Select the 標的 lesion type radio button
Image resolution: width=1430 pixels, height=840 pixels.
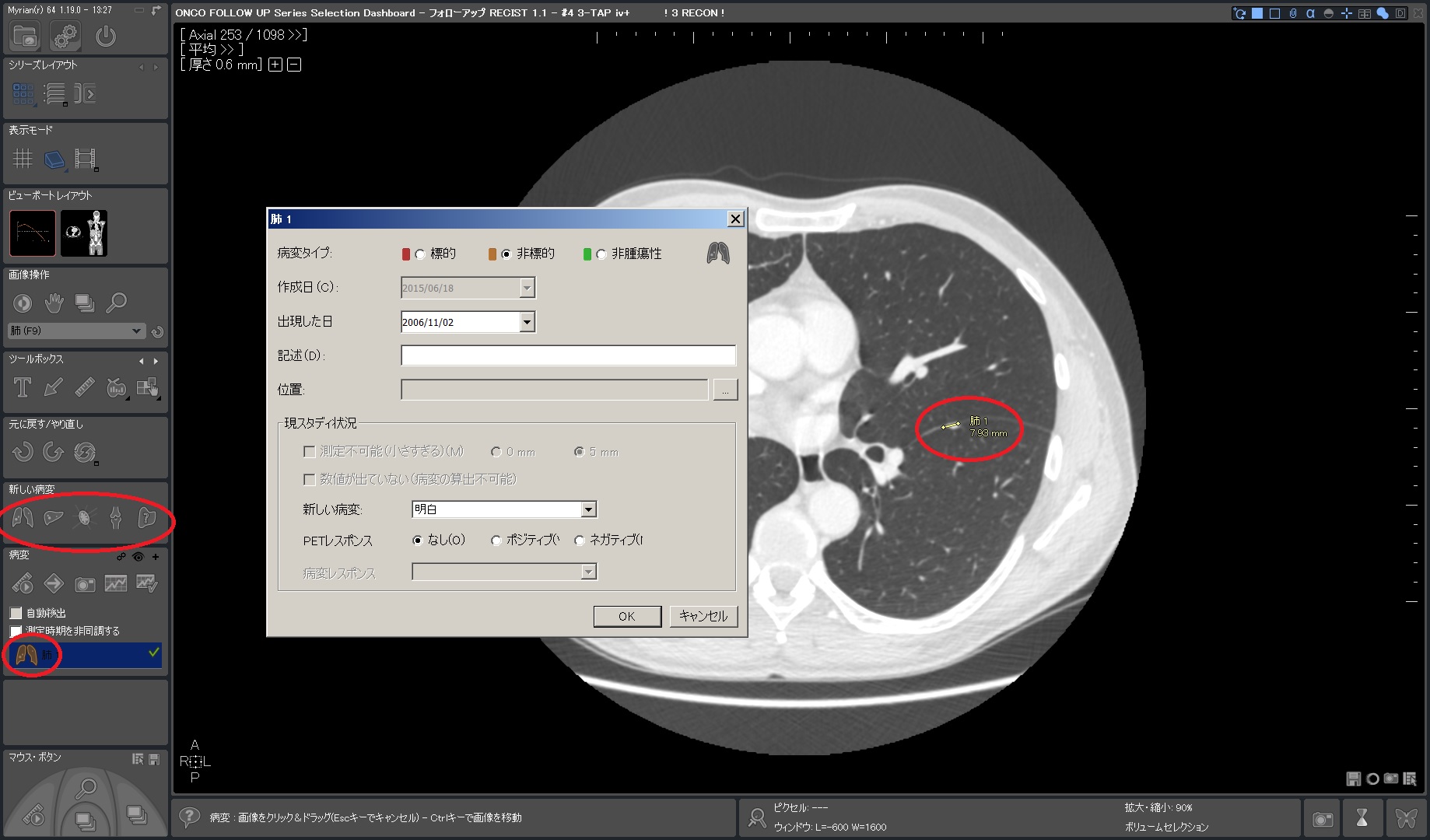[420, 254]
